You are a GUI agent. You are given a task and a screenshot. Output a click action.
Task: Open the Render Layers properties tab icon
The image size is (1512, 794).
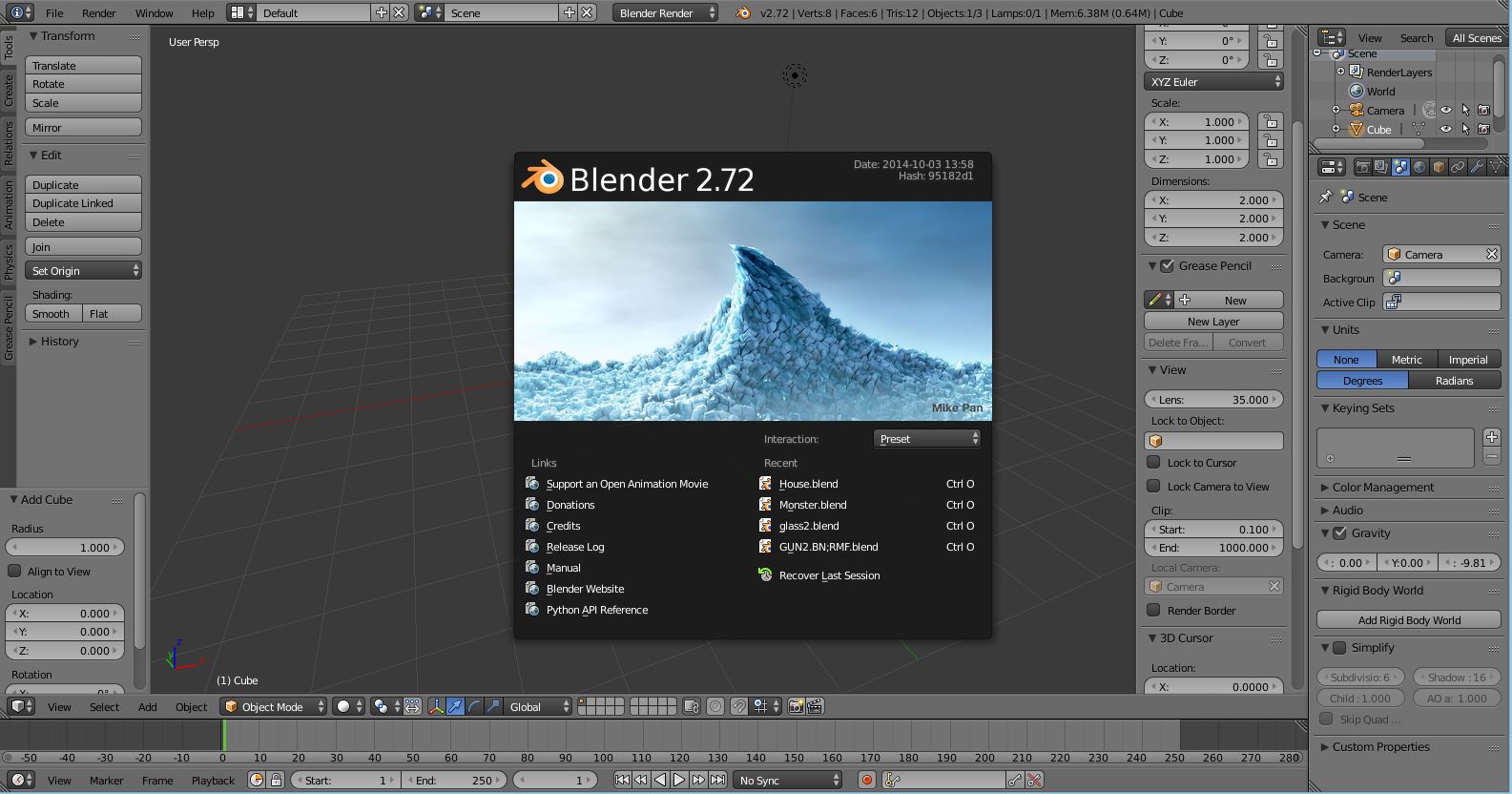[x=1381, y=167]
